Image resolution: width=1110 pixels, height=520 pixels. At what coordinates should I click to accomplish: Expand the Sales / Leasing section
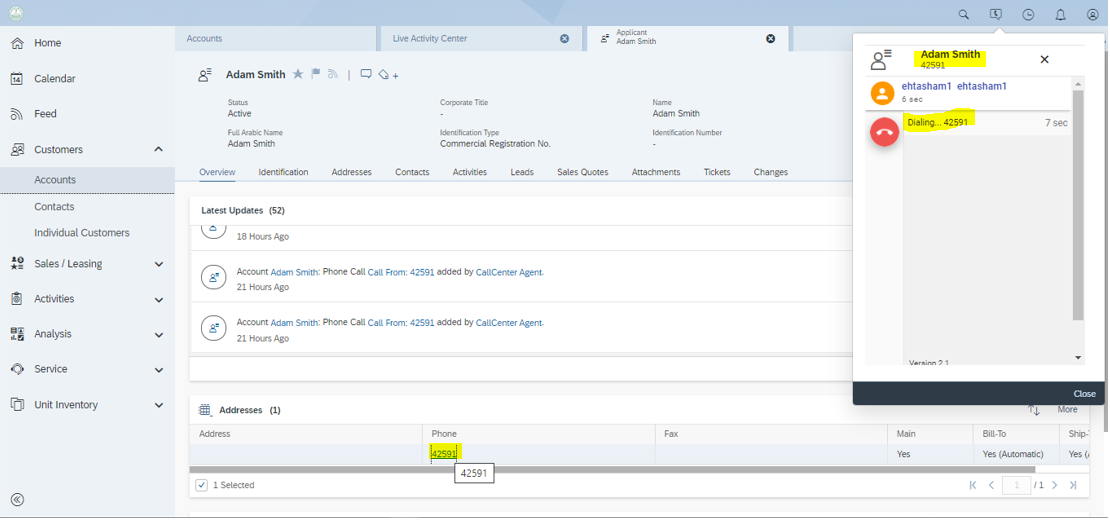coord(158,264)
